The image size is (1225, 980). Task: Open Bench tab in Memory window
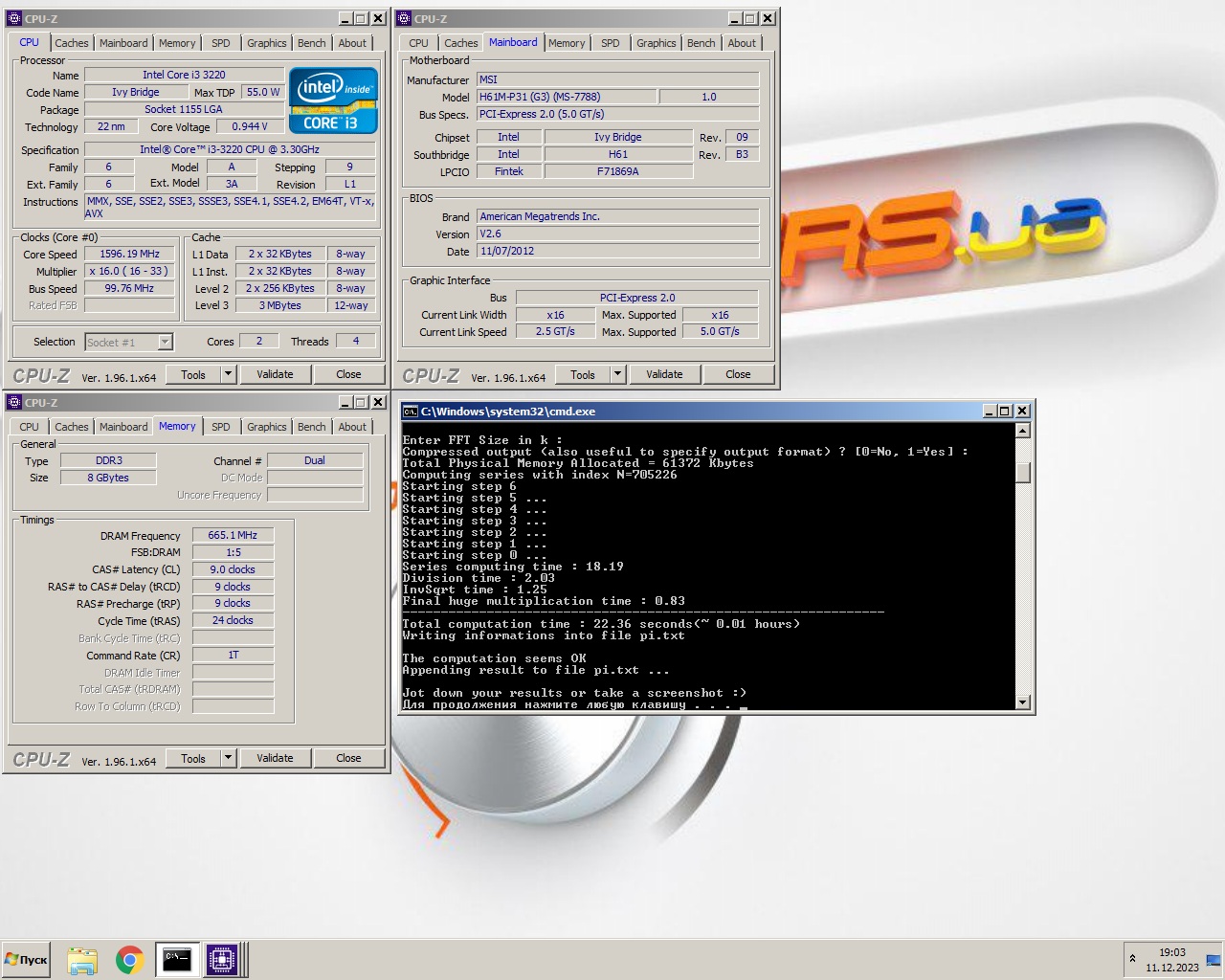(311, 427)
